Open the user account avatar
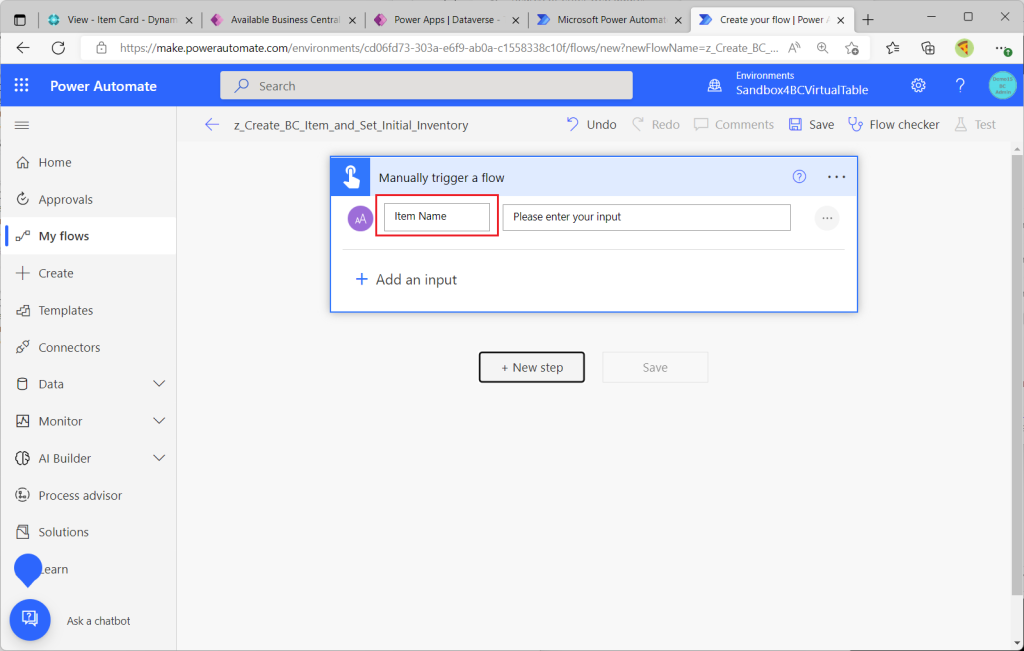Screen dimensions: 1024x651 coord(1002,86)
